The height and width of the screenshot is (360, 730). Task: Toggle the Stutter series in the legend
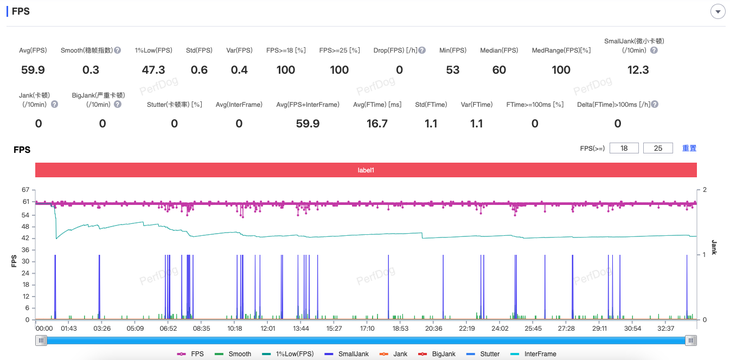[x=482, y=354]
